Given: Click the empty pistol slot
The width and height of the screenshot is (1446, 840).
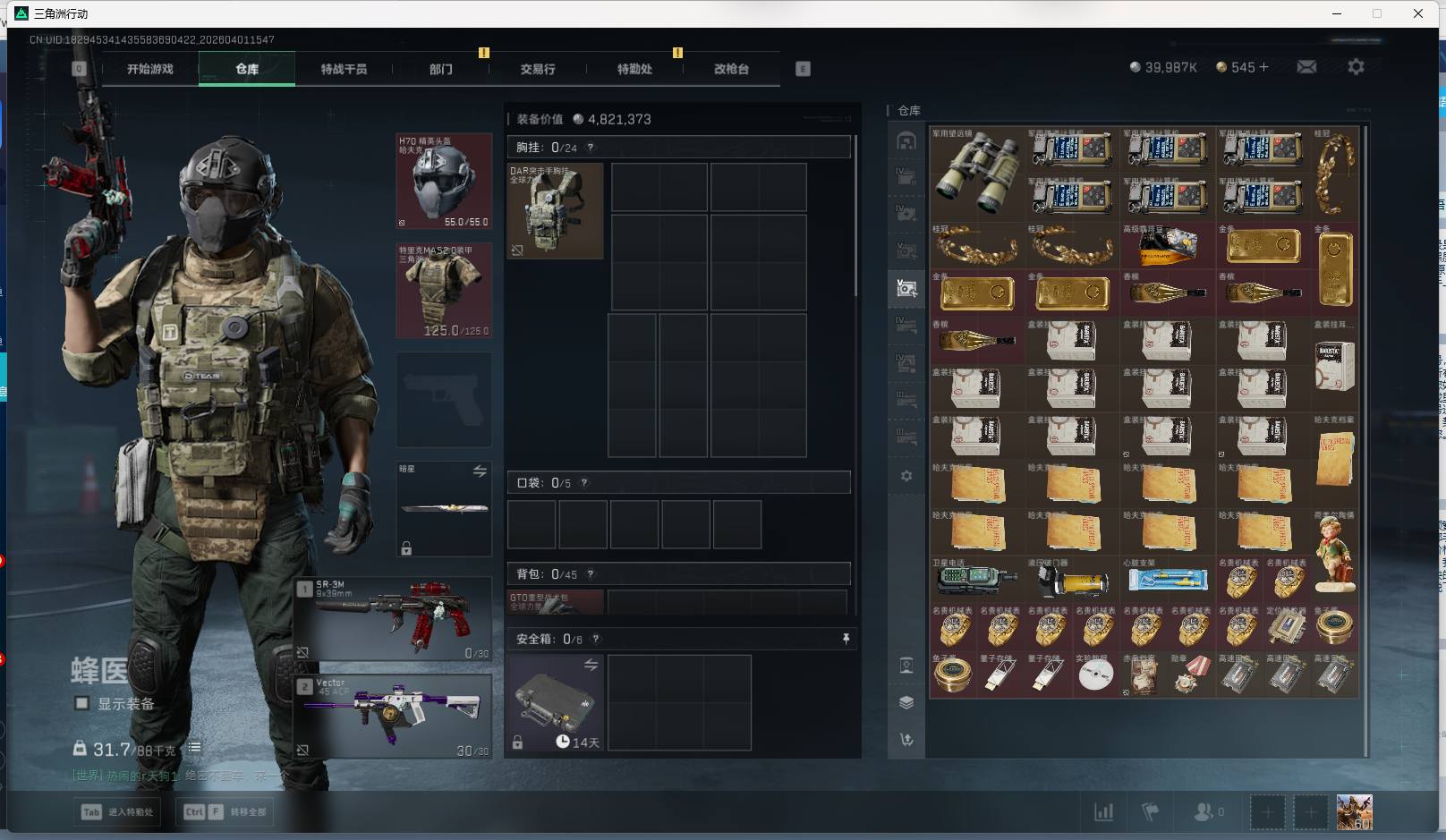Looking at the screenshot, I should [444, 400].
